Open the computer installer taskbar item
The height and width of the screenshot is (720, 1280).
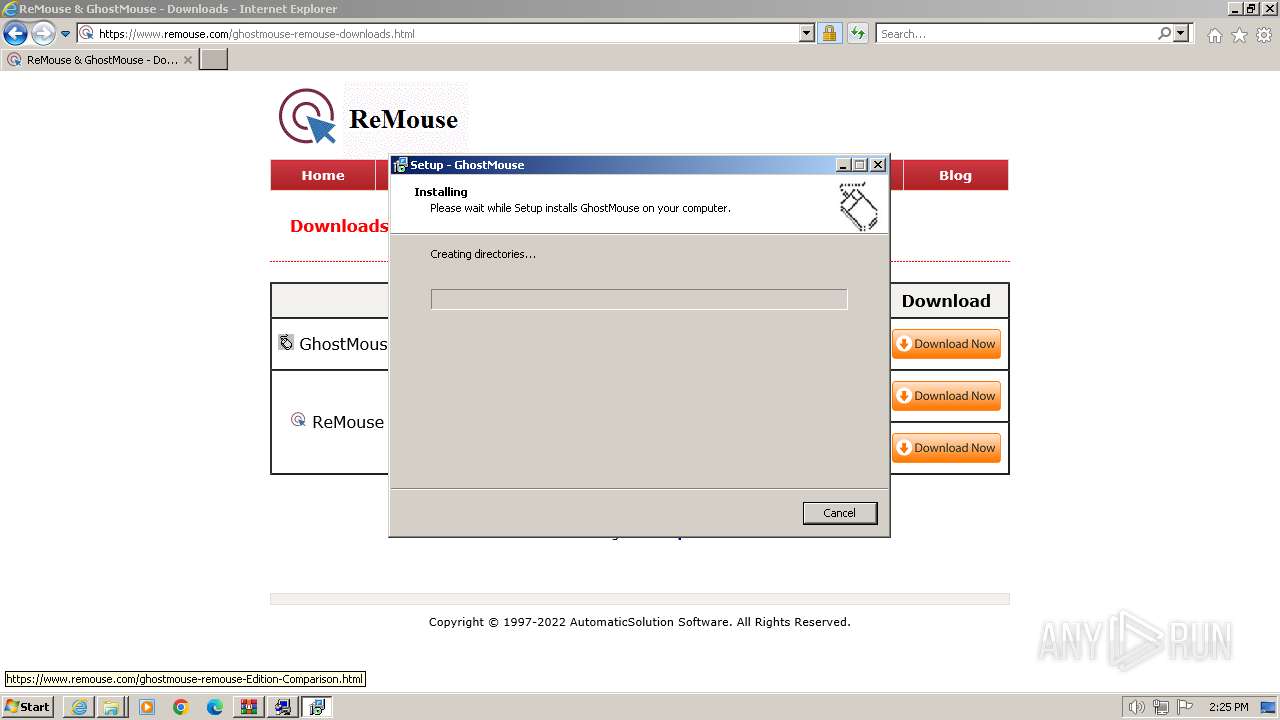tap(283, 707)
